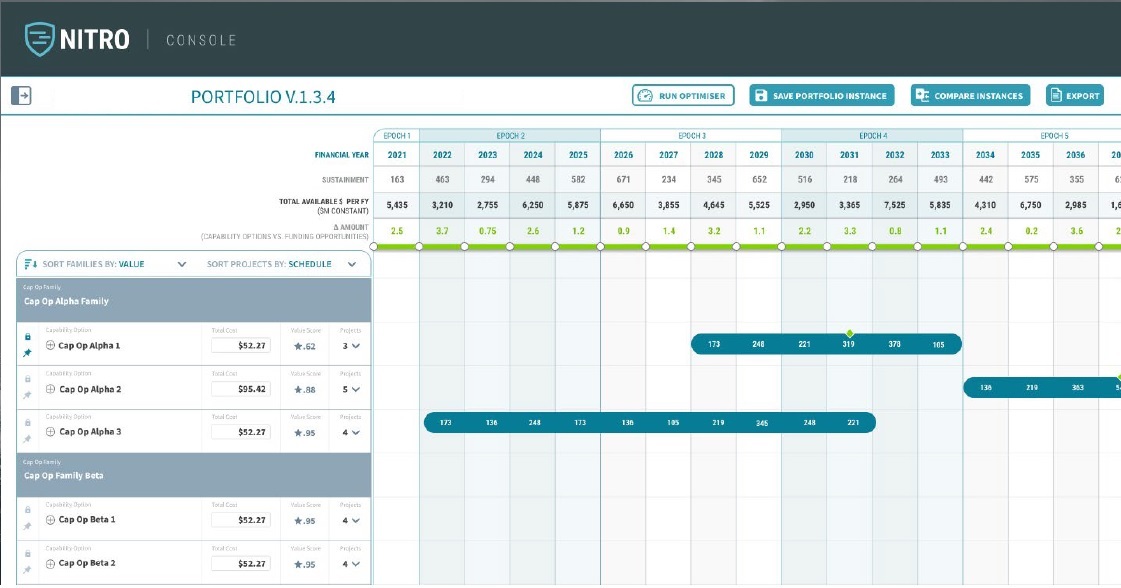Click Total Cost field of Cap Op Beta 1
Screen dimensions: 1121x588
click(x=241, y=520)
